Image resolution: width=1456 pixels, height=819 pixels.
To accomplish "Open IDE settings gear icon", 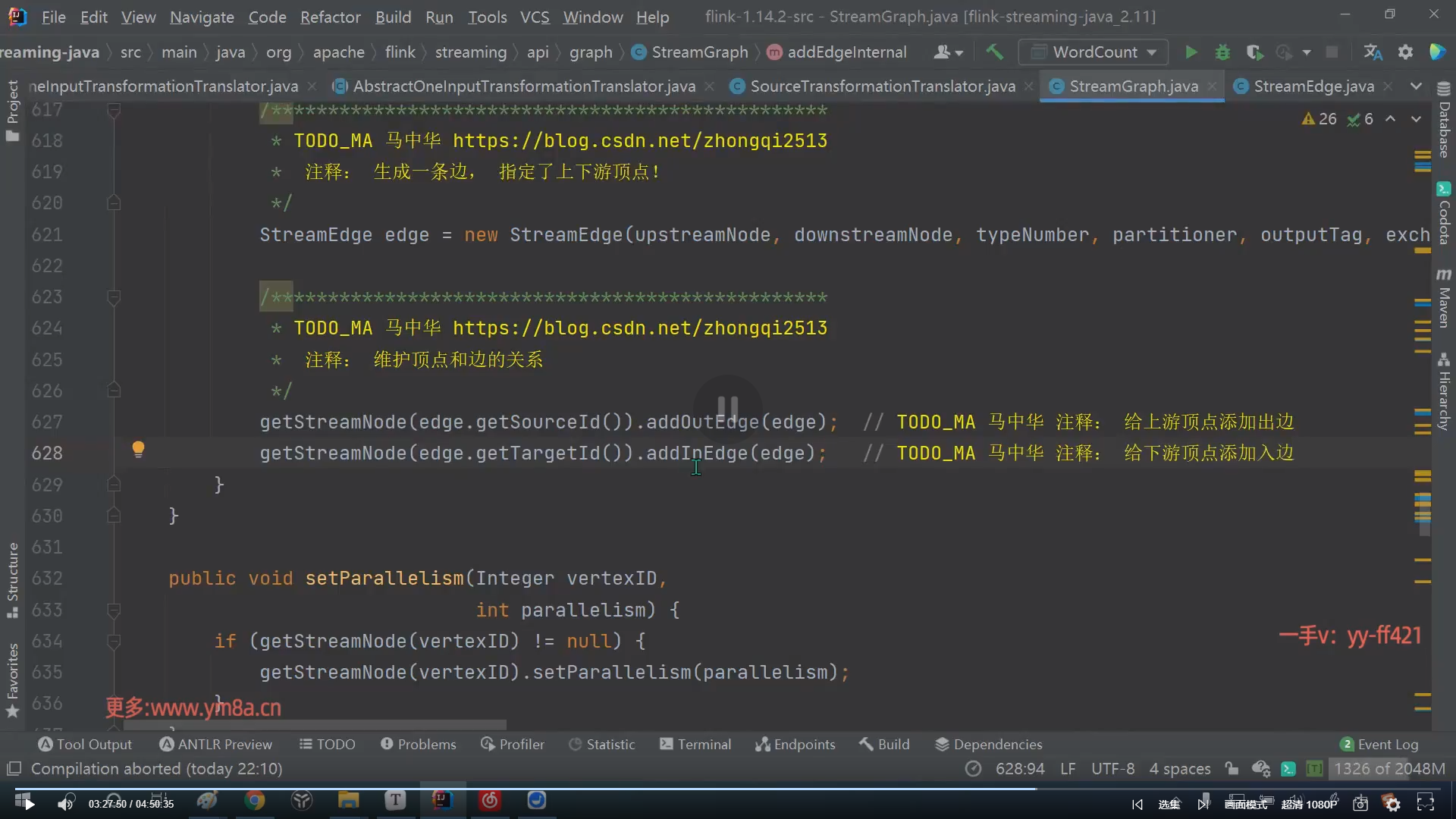I will [x=1405, y=52].
